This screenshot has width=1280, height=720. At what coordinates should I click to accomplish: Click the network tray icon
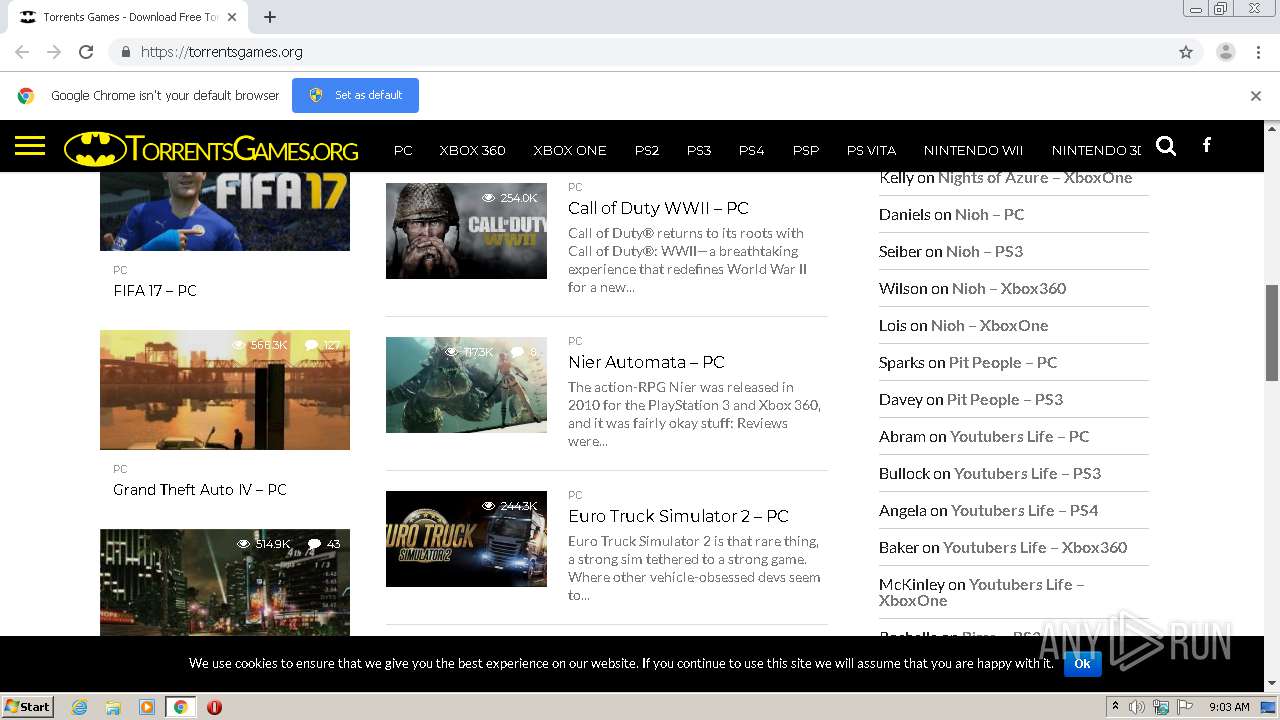click(x=1161, y=707)
